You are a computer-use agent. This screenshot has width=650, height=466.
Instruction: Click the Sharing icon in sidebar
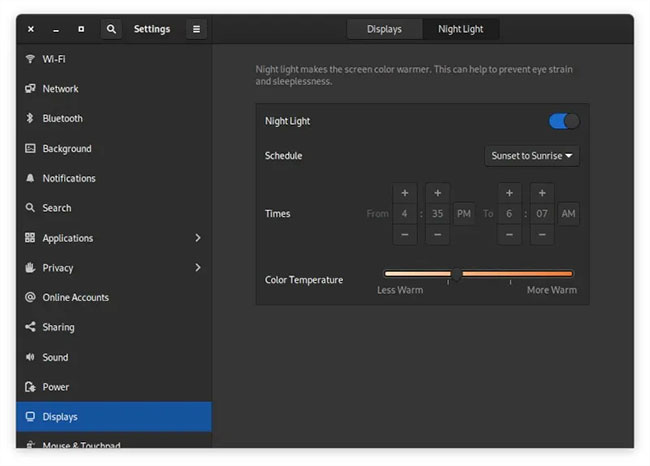(x=30, y=327)
